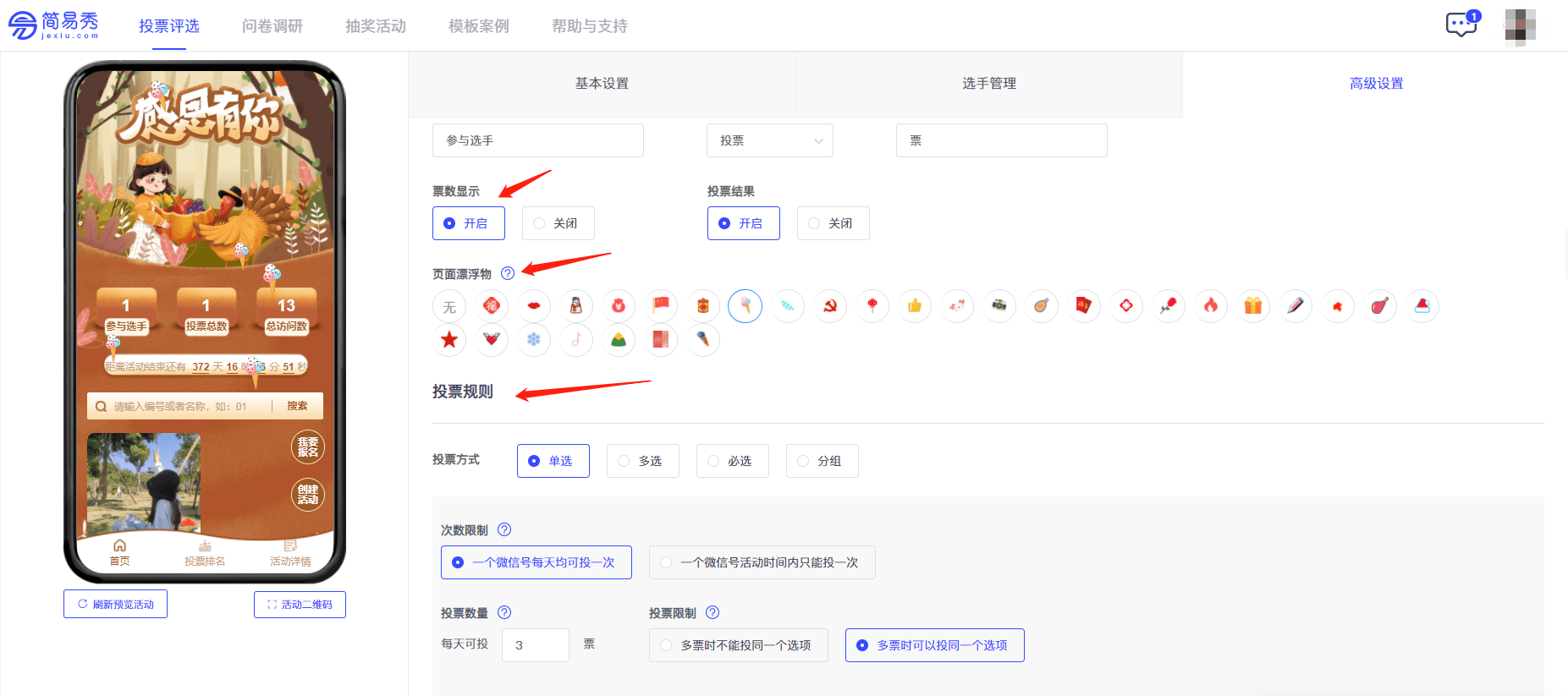Select the red lantern floating icon

pyautogui.click(x=872, y=306)
